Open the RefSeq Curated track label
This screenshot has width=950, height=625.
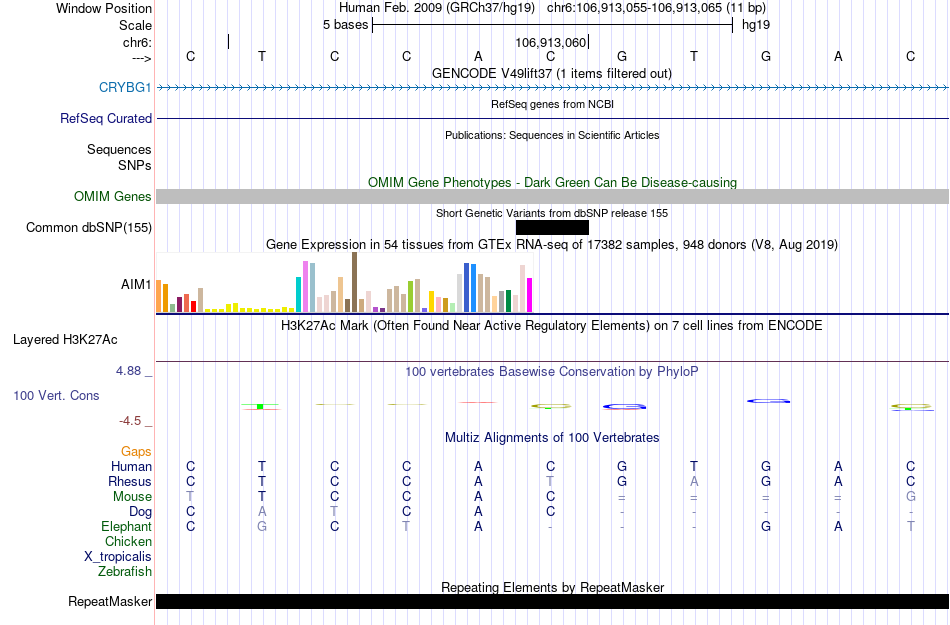click(105, 119)
